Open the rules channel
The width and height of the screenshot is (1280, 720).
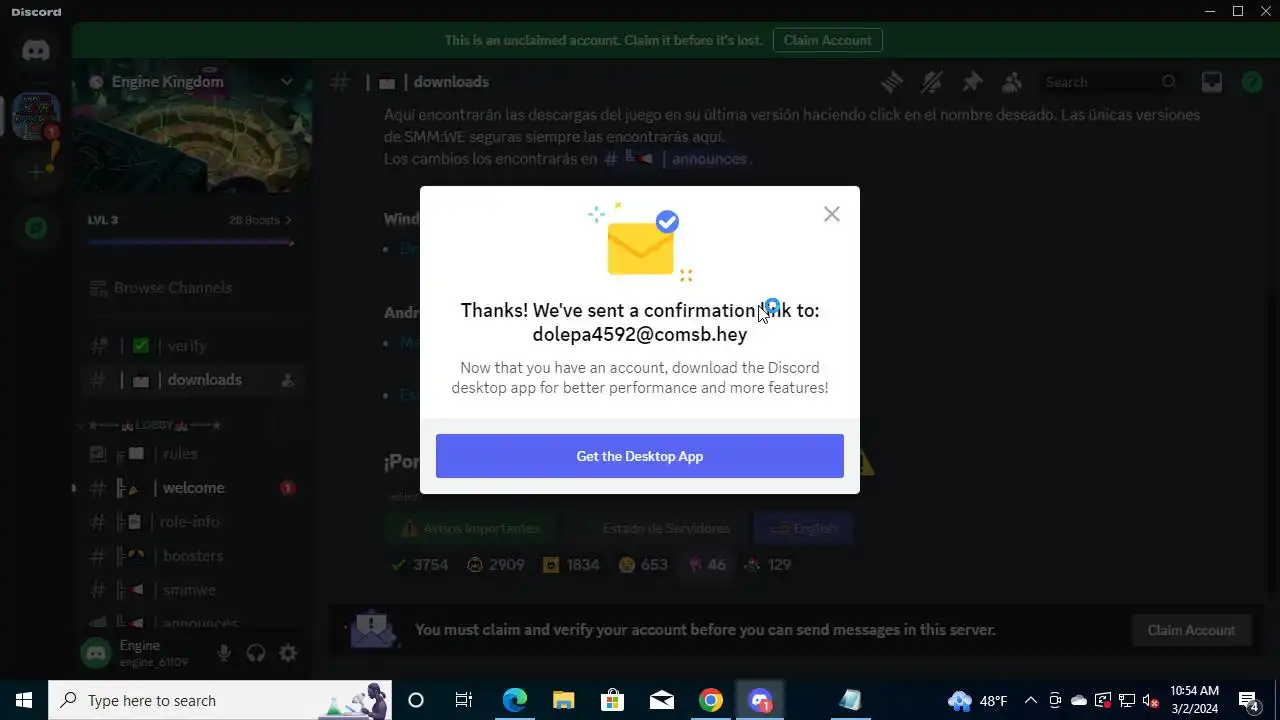click(x=191, y=454)
